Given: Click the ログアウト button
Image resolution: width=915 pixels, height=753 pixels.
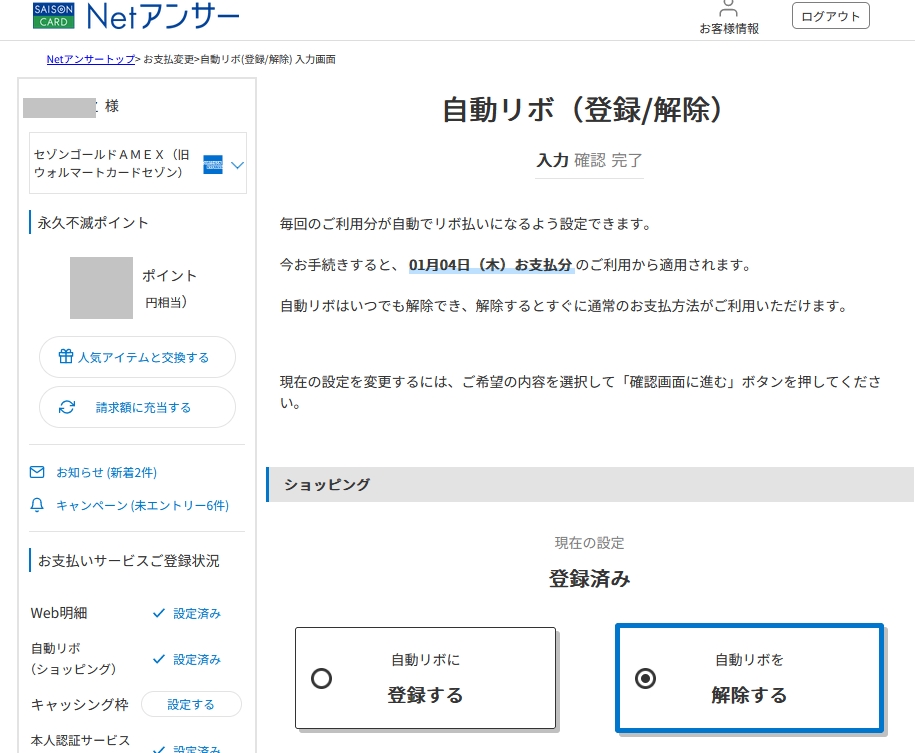Looking at the screenshot, I should pos(830,16).
